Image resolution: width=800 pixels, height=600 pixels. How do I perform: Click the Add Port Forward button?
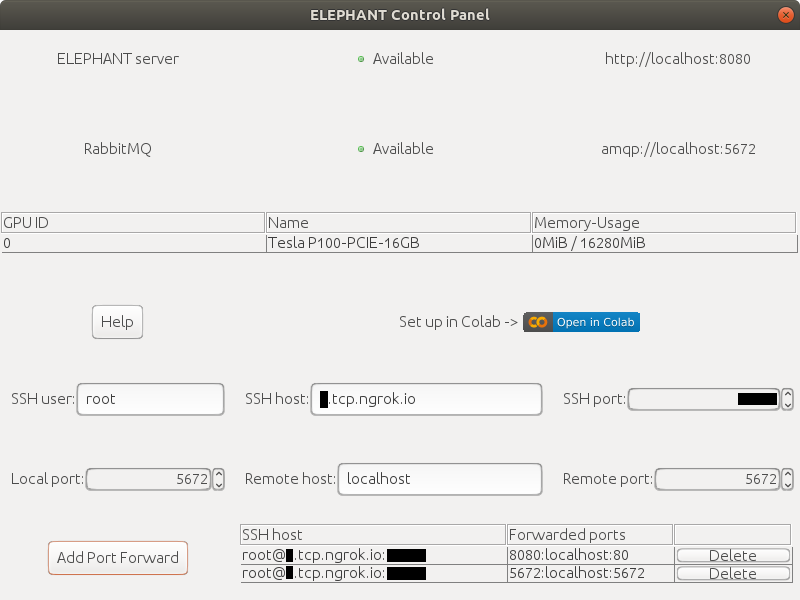click(x=118, y=558)
